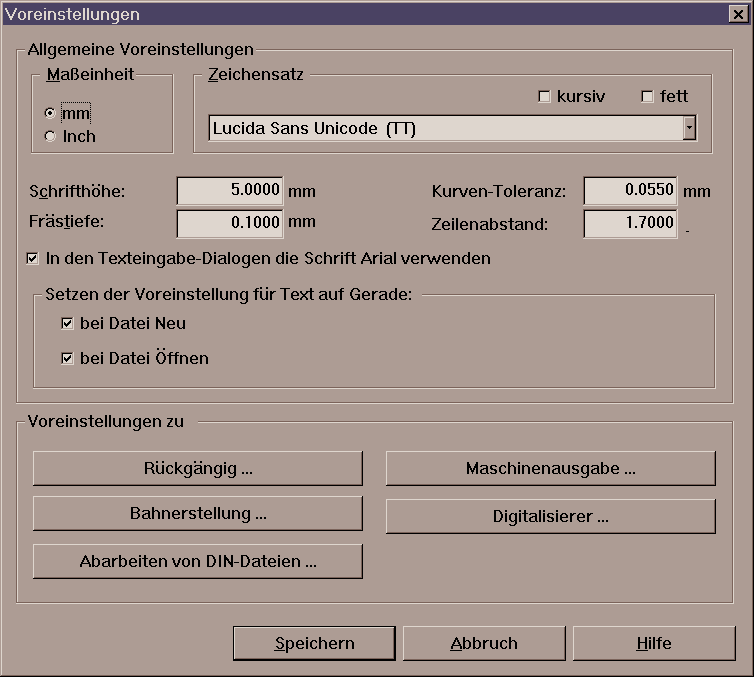Open Abarbeiten von DIN-Dateien settings
This screenshot has height=677, width=754.
[197, 561]
